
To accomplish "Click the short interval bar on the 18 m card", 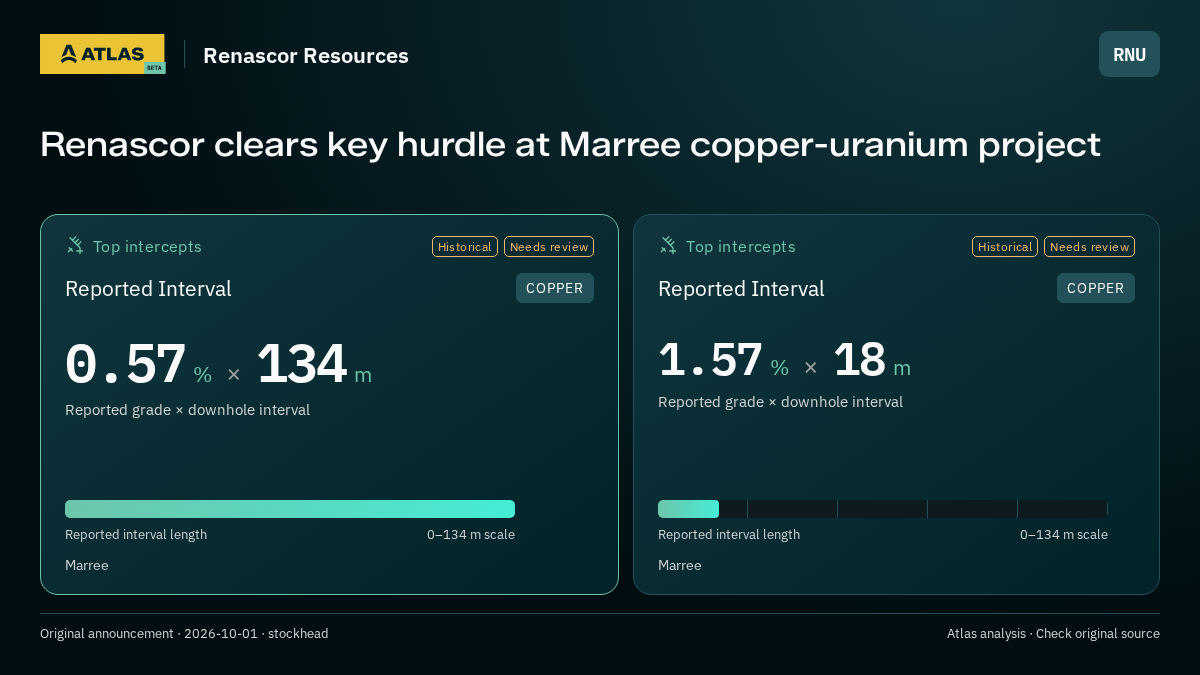I will point(688,509).
